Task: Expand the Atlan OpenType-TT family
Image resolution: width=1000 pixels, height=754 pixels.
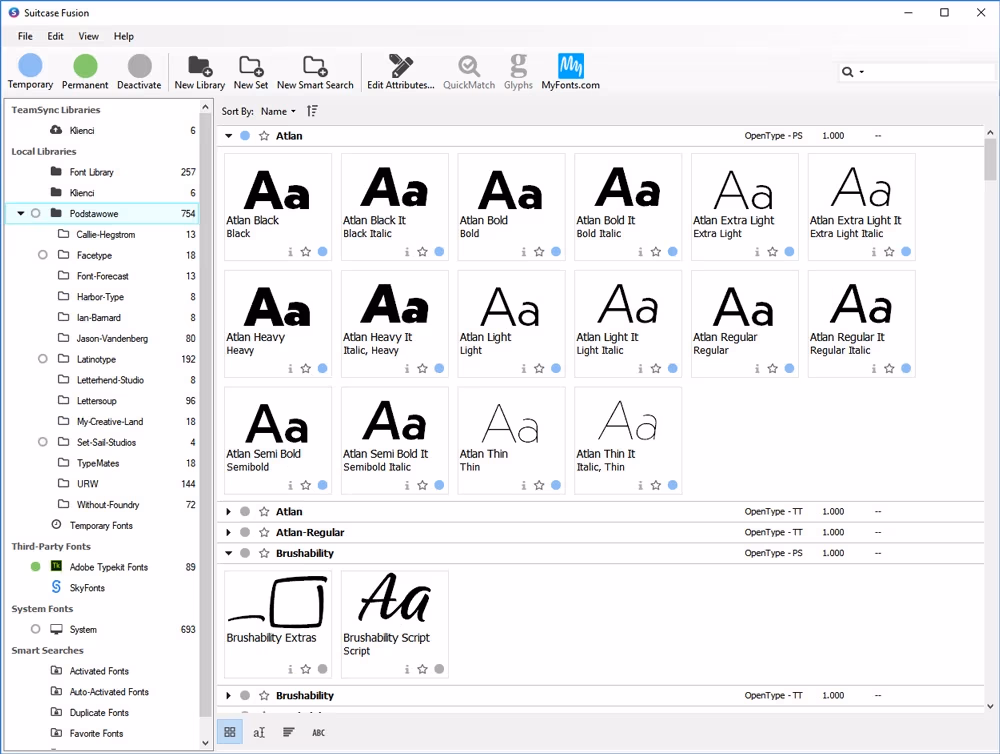Action: tap(228, 512)
